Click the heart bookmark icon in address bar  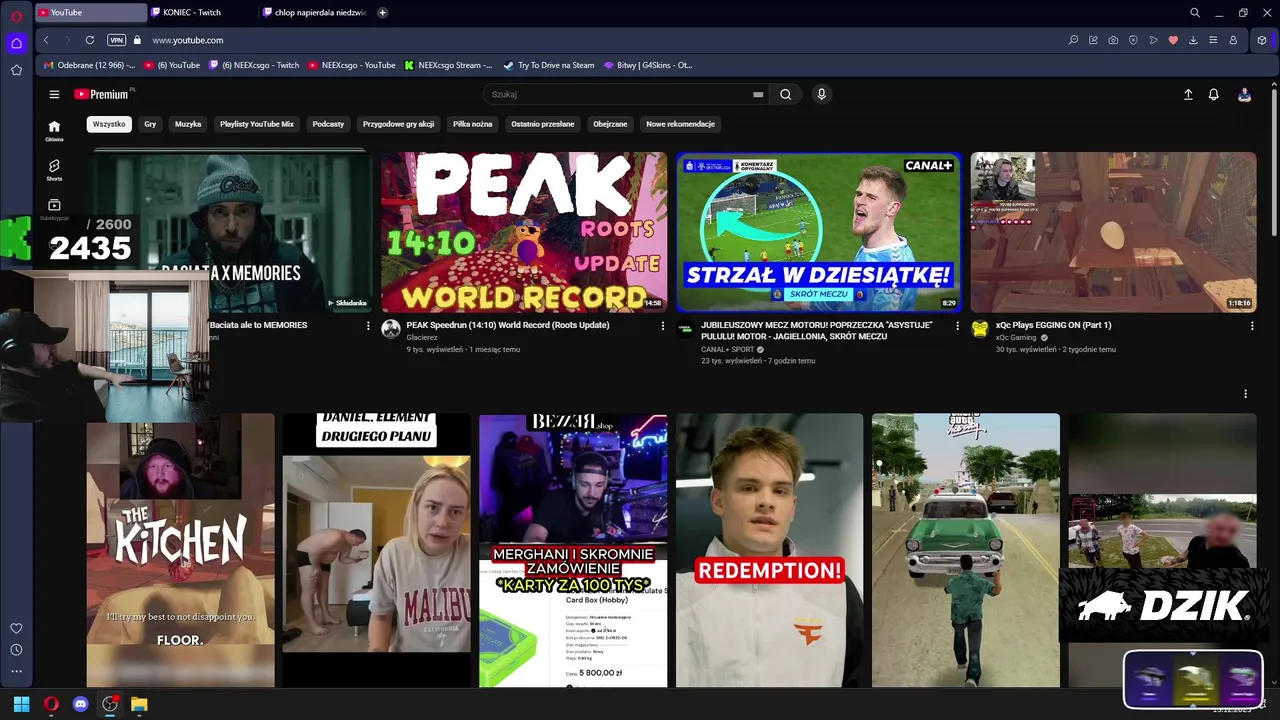pyautogui.click(x=1173, y=40)
